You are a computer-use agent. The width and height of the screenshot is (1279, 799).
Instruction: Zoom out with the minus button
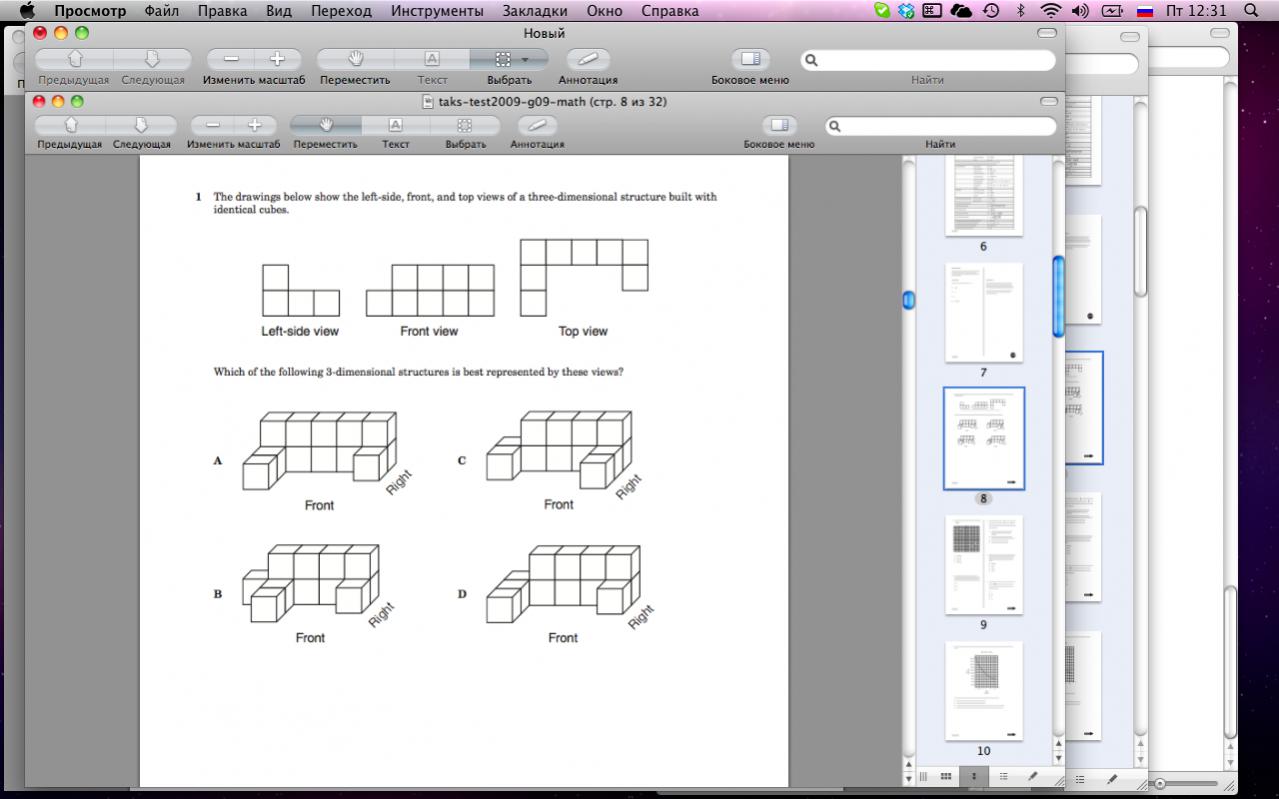point(212,125)
